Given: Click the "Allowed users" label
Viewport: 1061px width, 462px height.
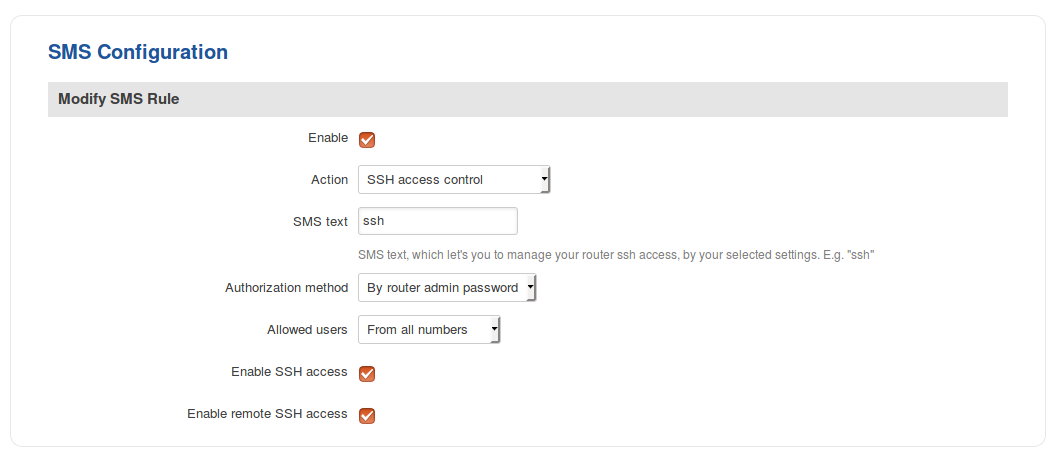Looking at the screenshot, I should (307, 330).
